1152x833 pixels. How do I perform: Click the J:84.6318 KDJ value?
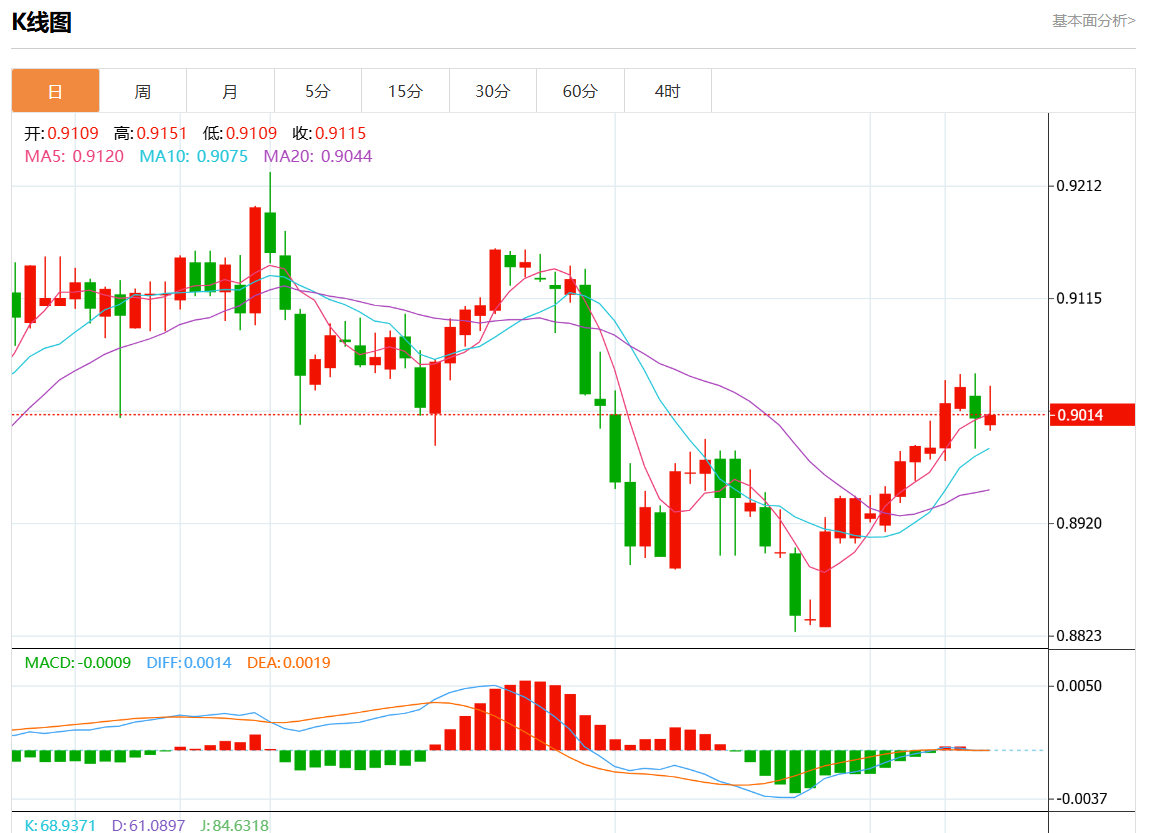[x=234, y=825]
